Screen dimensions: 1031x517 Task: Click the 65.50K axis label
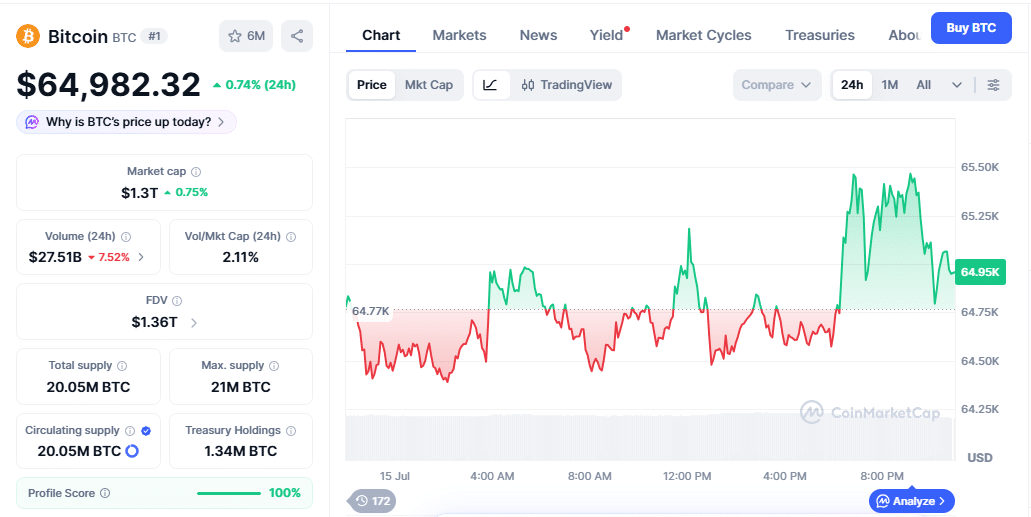tap(980, 168)
